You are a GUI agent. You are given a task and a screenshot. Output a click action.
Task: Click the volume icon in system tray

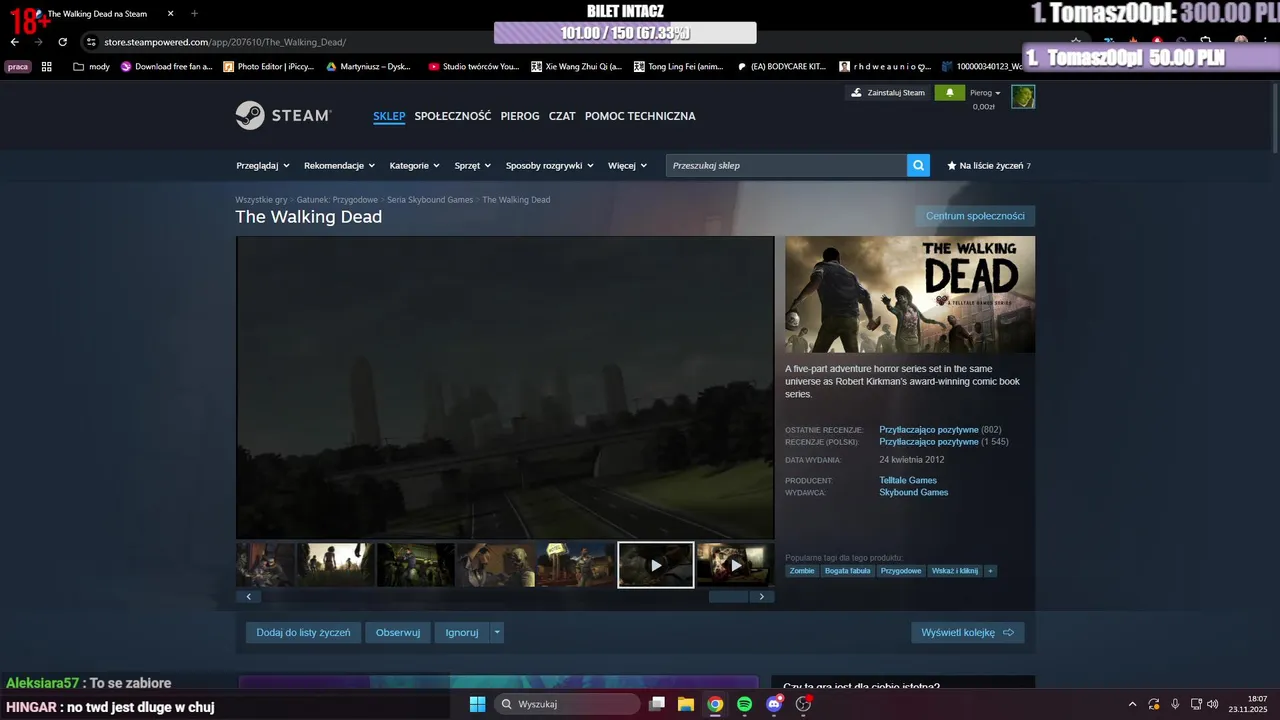click(1213, 704)
